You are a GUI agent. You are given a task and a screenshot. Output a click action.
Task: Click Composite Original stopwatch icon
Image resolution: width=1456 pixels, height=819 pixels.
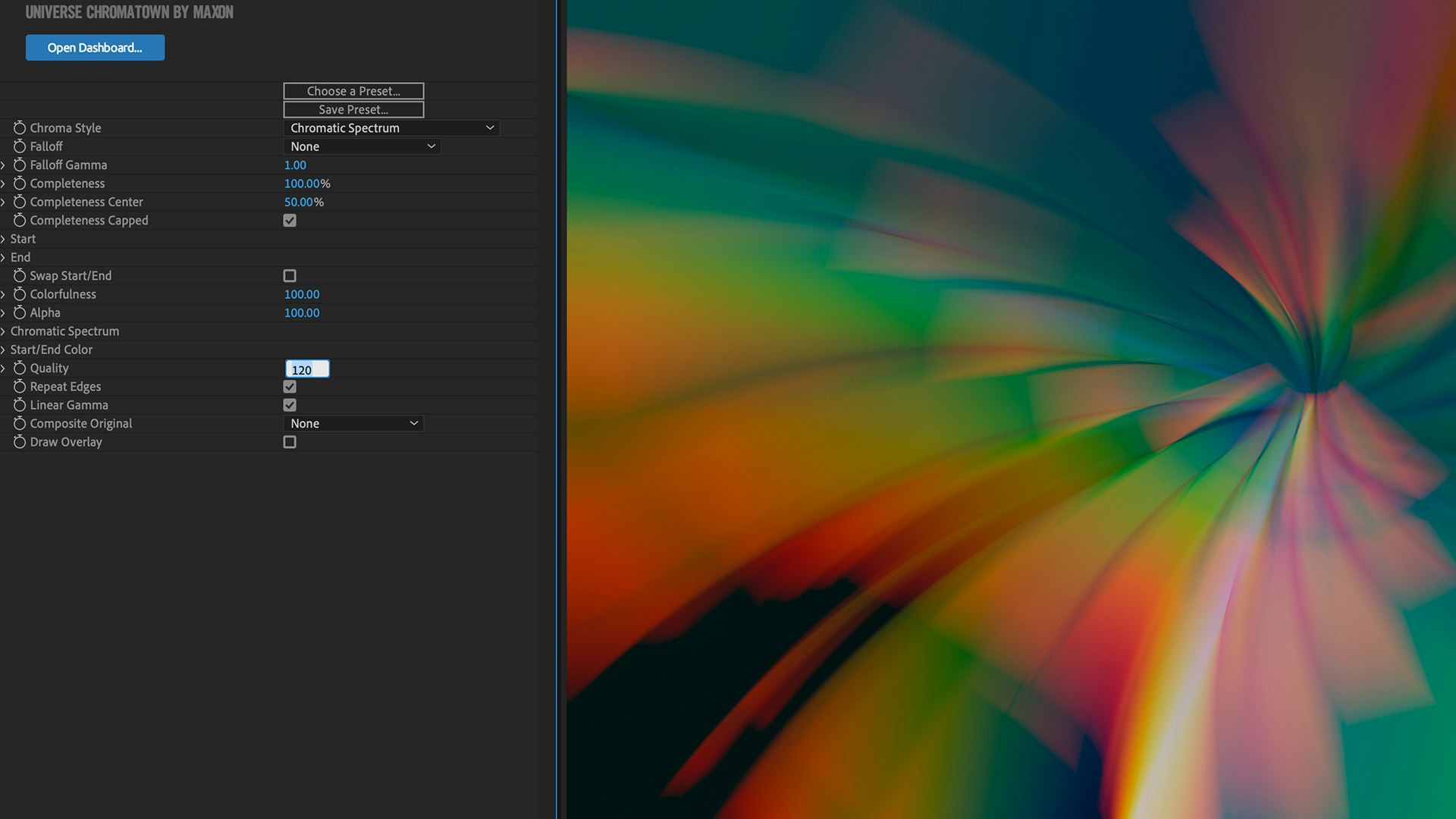point(20,423)
